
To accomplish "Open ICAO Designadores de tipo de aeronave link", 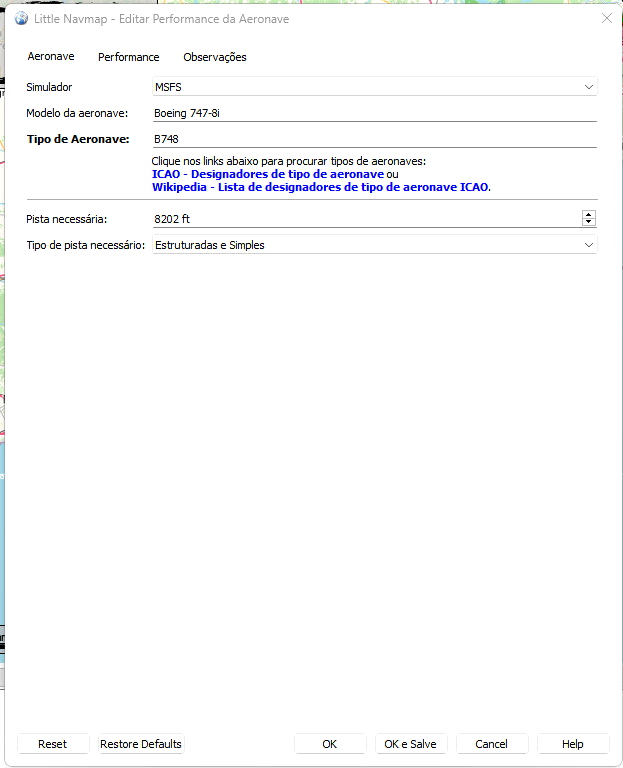I will (x=267, y=174).
